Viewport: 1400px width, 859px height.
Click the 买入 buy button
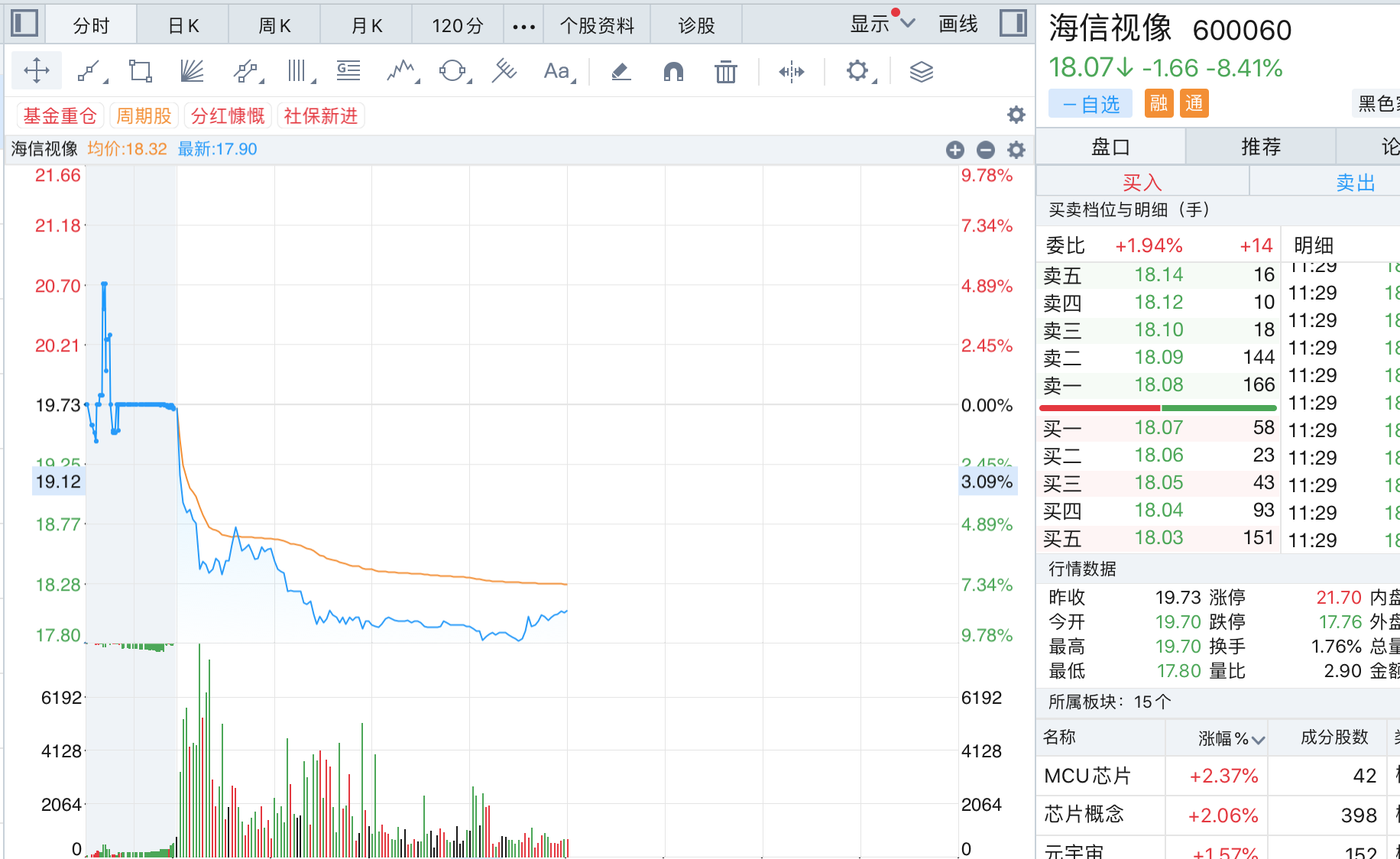pos(1142,183)
